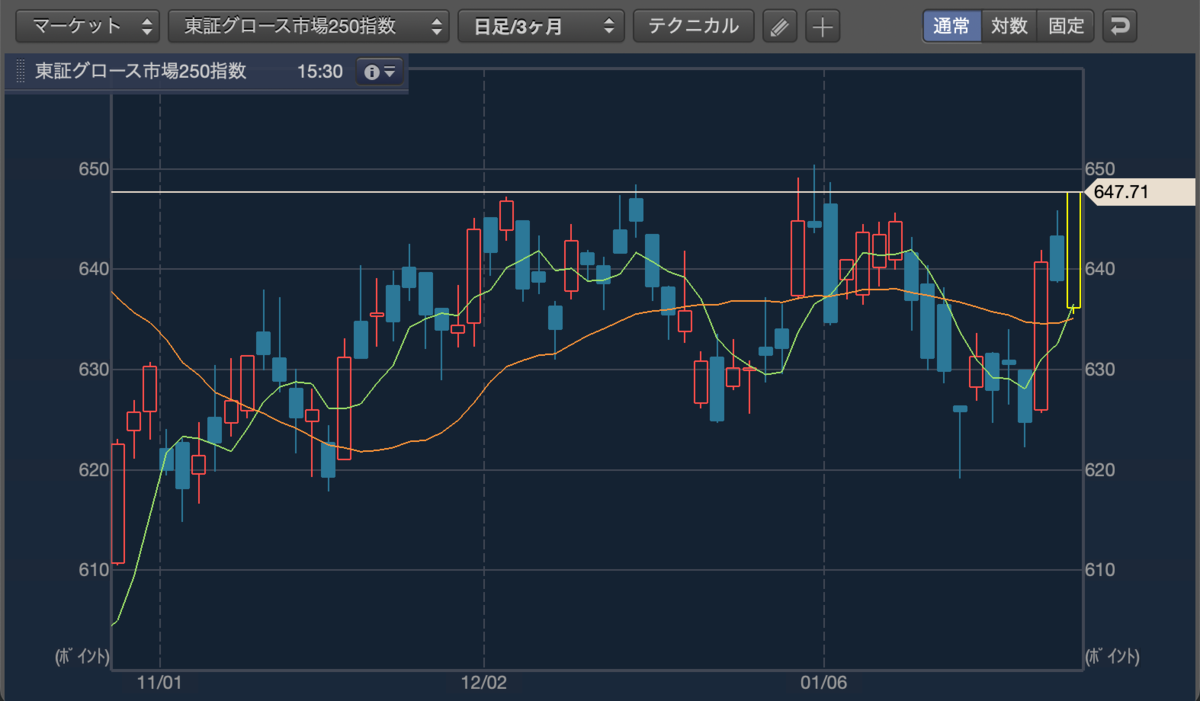Grab the dotted handle of the legend panel
The image size is (1200, 701).
pyautogui.click(x=21, y=72)
